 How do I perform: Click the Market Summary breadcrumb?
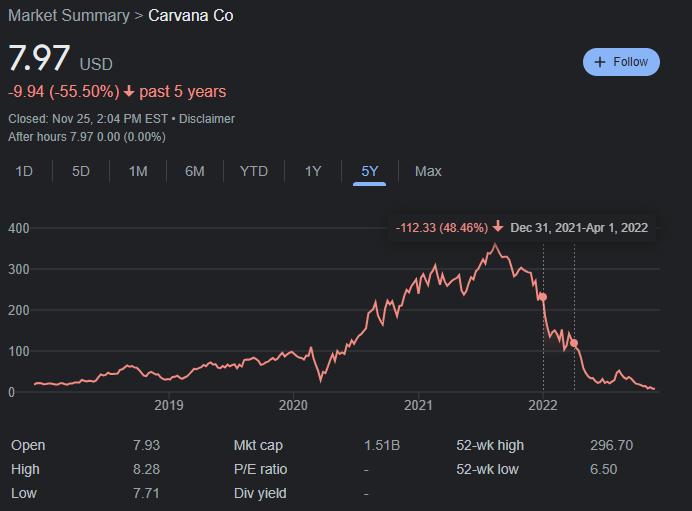coord(68,16)
